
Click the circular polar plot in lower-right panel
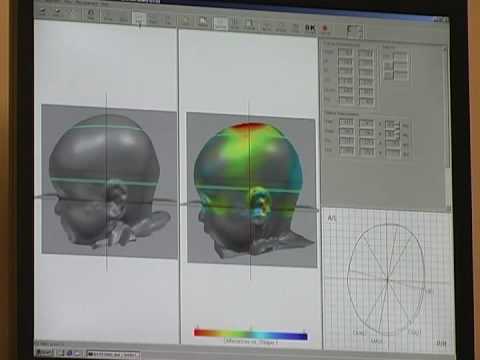tap(386, 279)
